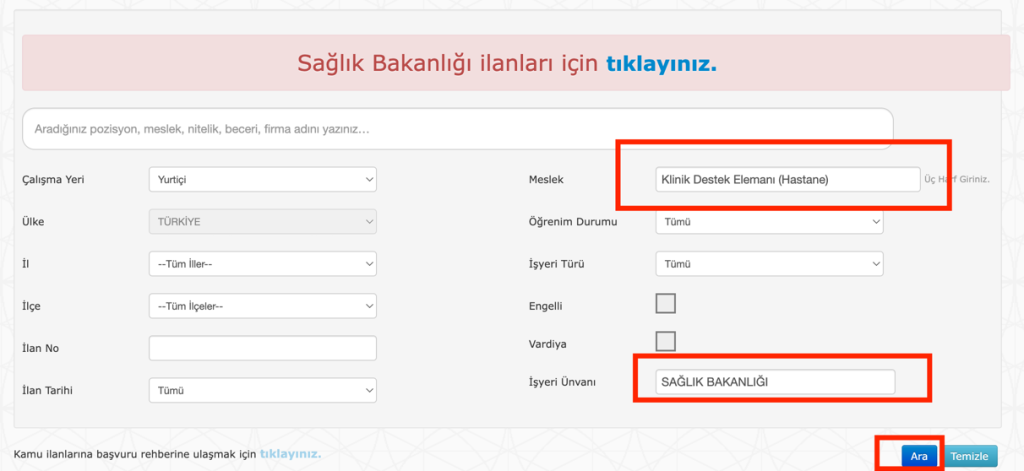Click the Temizle button to clear the form
Image resolution: width=1024 pixels, height=471 pixels.
pyautogui.click(x=969, y=456)
